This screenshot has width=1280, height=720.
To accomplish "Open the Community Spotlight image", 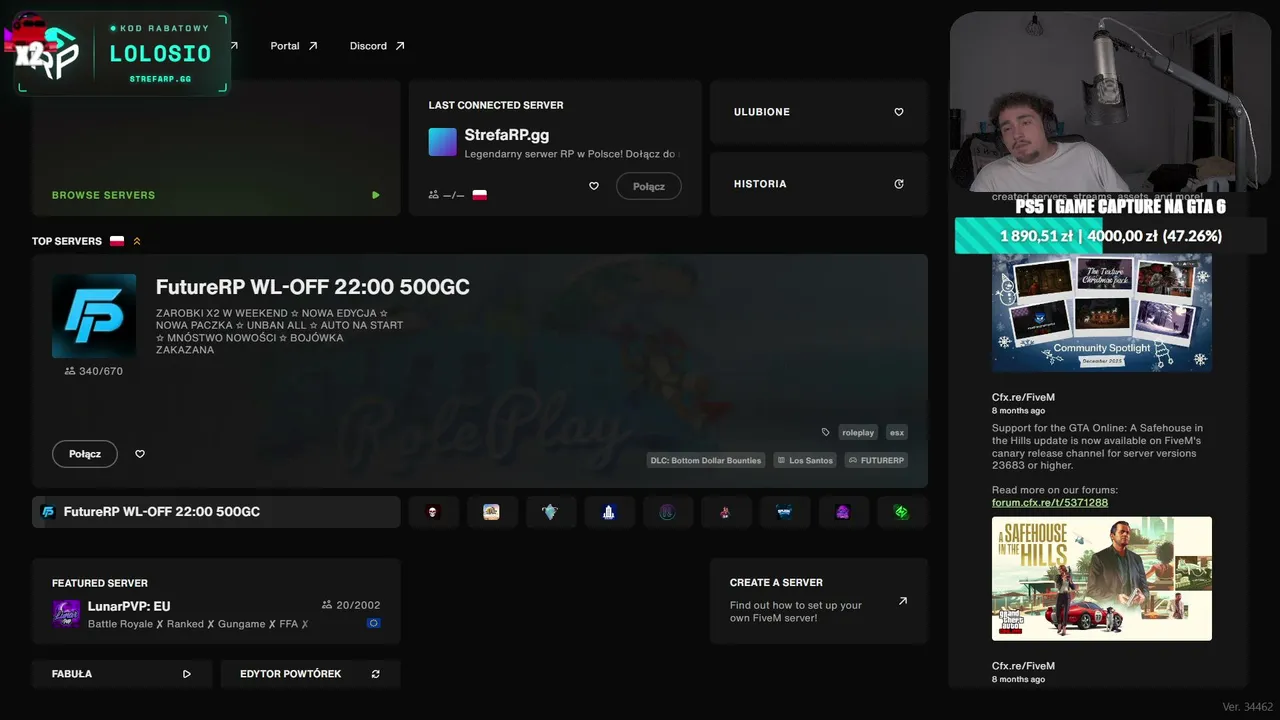I will point(1102,312).
